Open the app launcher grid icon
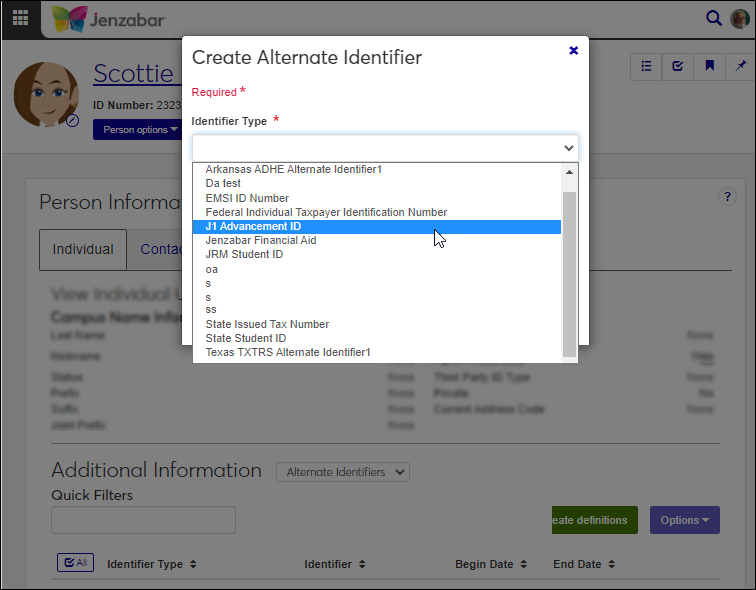 pos(20,18)
